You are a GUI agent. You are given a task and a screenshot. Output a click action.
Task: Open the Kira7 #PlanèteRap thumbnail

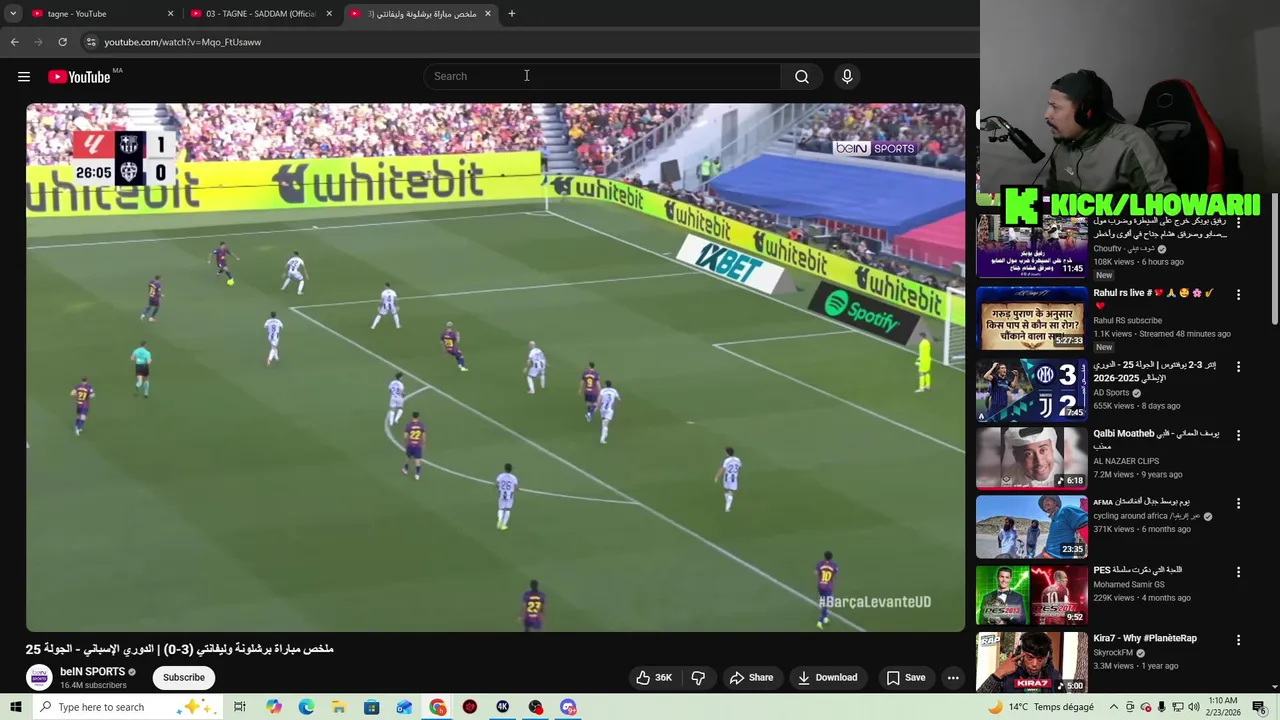1031,662
